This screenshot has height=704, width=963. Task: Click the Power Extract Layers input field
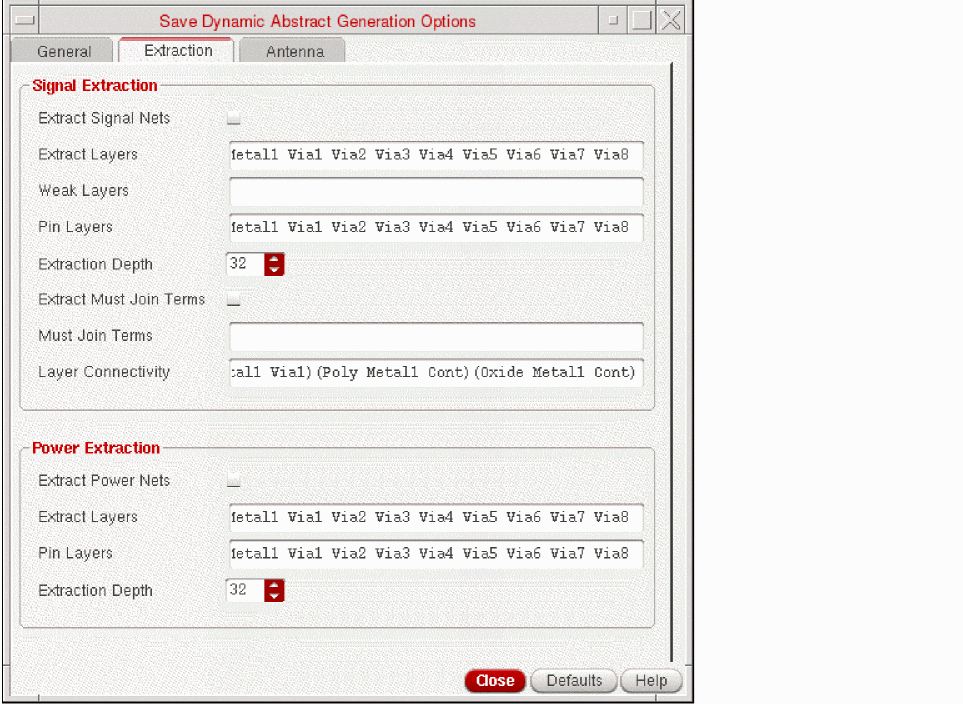click(x=436, y=517)
